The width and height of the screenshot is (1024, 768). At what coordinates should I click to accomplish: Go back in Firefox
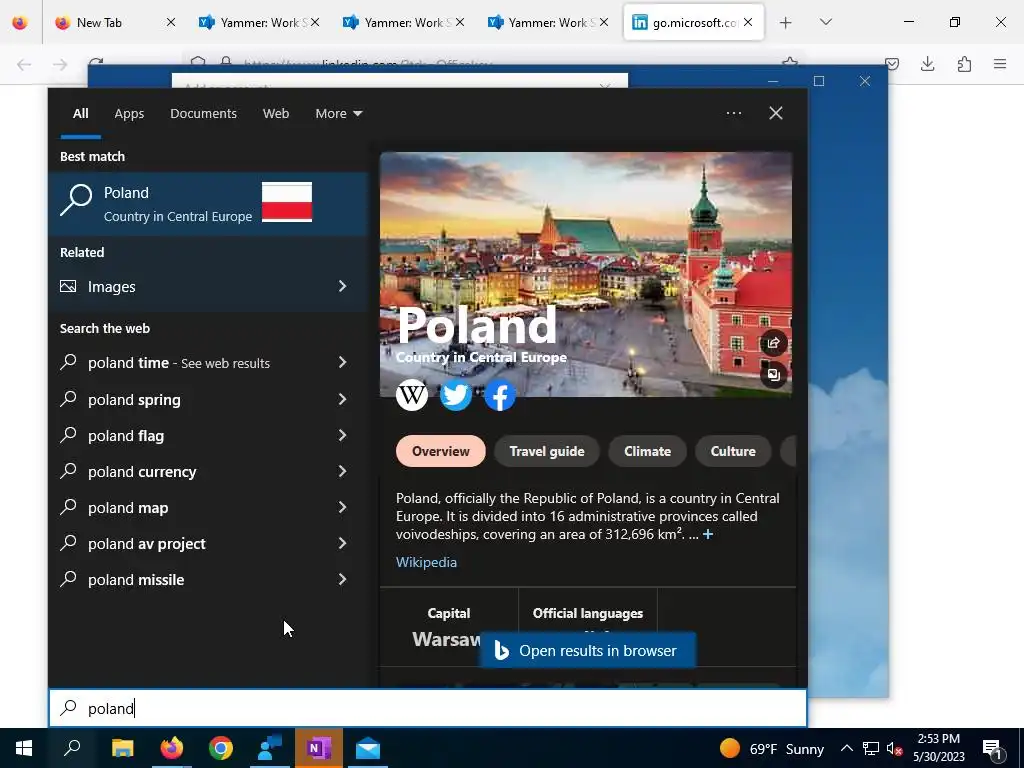pos(24,64)
